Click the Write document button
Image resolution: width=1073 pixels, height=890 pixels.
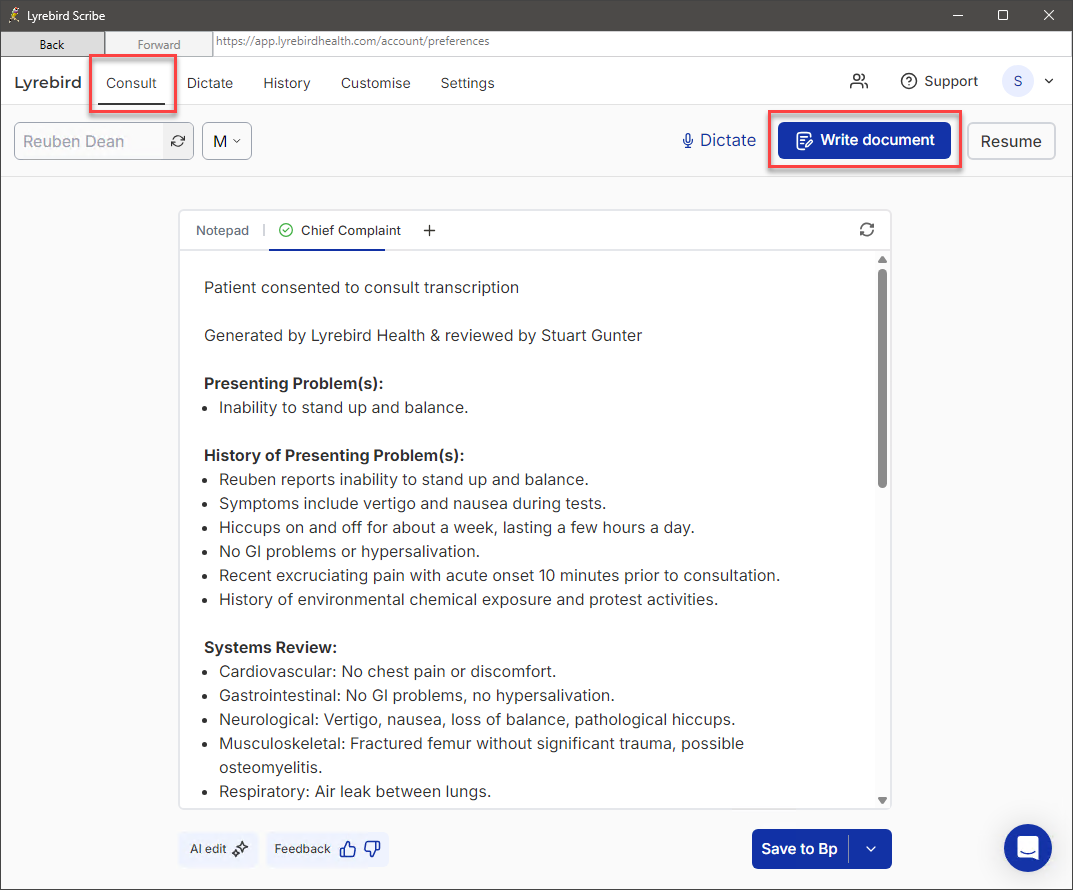click(x=864, y=140)
